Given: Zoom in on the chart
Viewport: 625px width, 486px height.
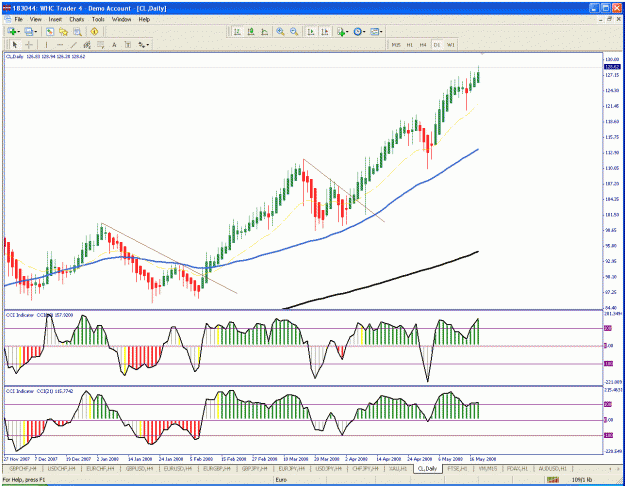Looking at the screenshot, I should pyautogui.click(x=280, y=31).
